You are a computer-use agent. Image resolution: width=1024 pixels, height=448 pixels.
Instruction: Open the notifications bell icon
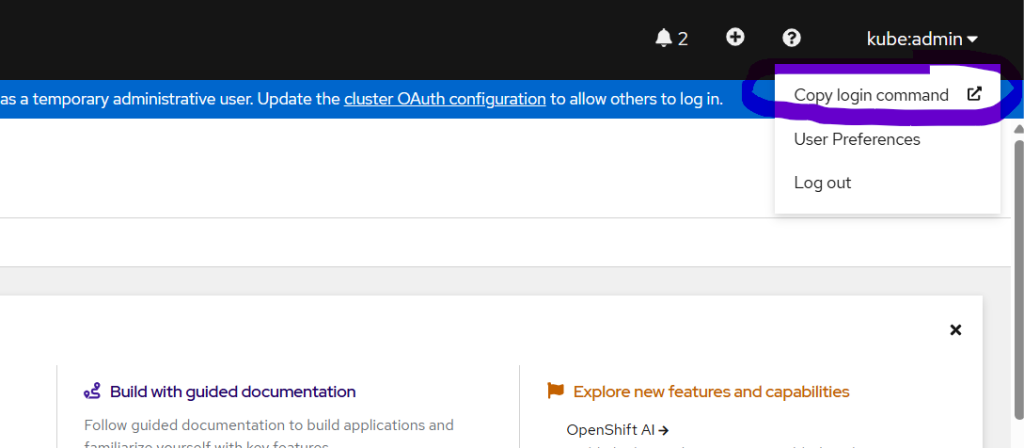coord(663,38)
